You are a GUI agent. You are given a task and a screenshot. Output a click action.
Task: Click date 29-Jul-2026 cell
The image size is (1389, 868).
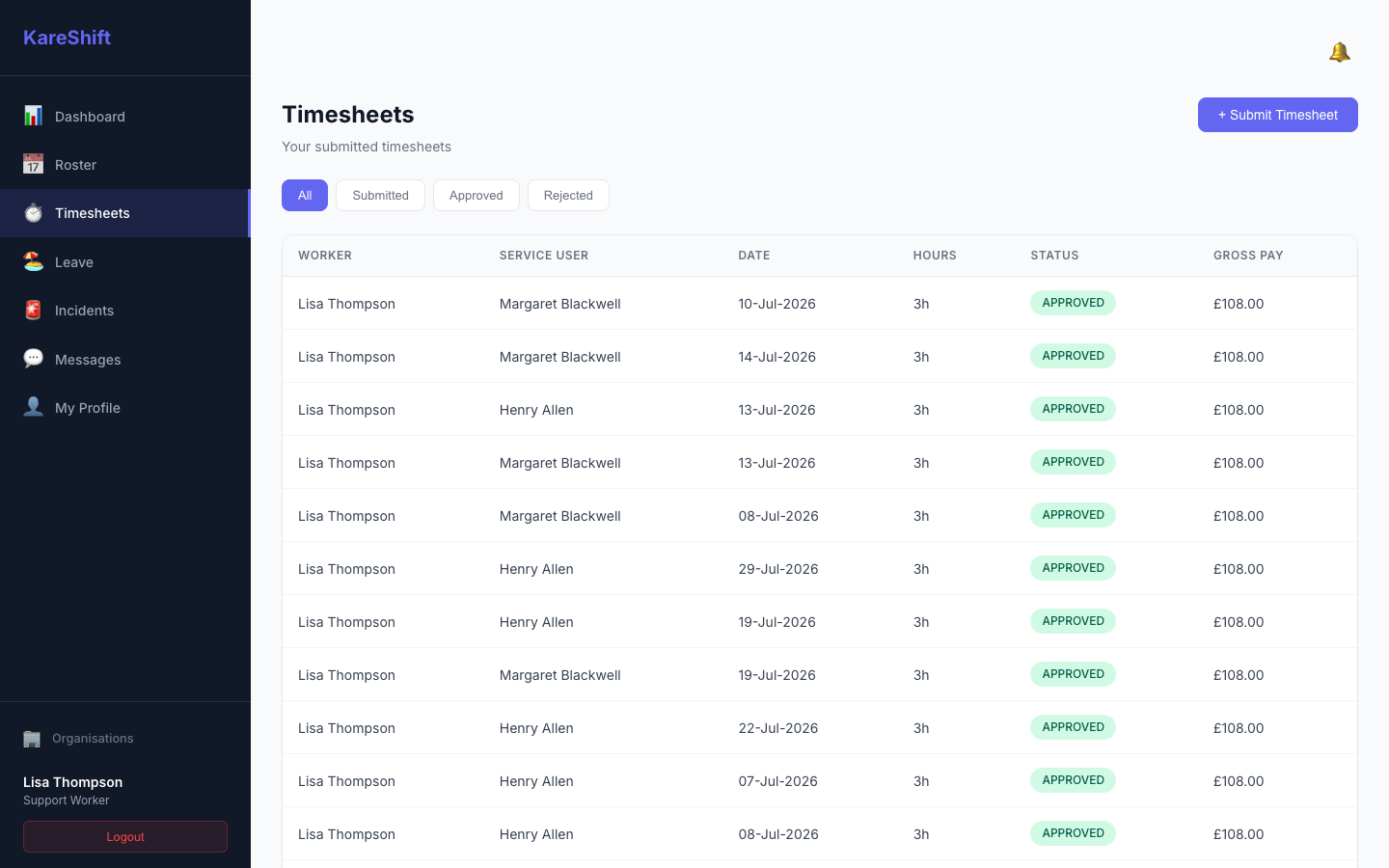coord(778,569)
